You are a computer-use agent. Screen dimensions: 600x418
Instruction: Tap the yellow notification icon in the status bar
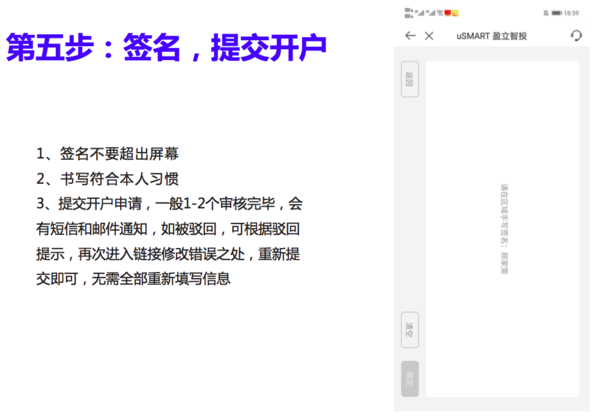(456, 13)
